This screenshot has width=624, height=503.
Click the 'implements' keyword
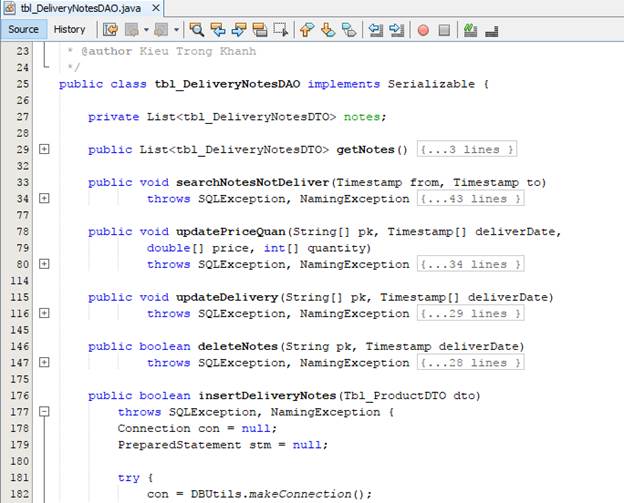344,84
